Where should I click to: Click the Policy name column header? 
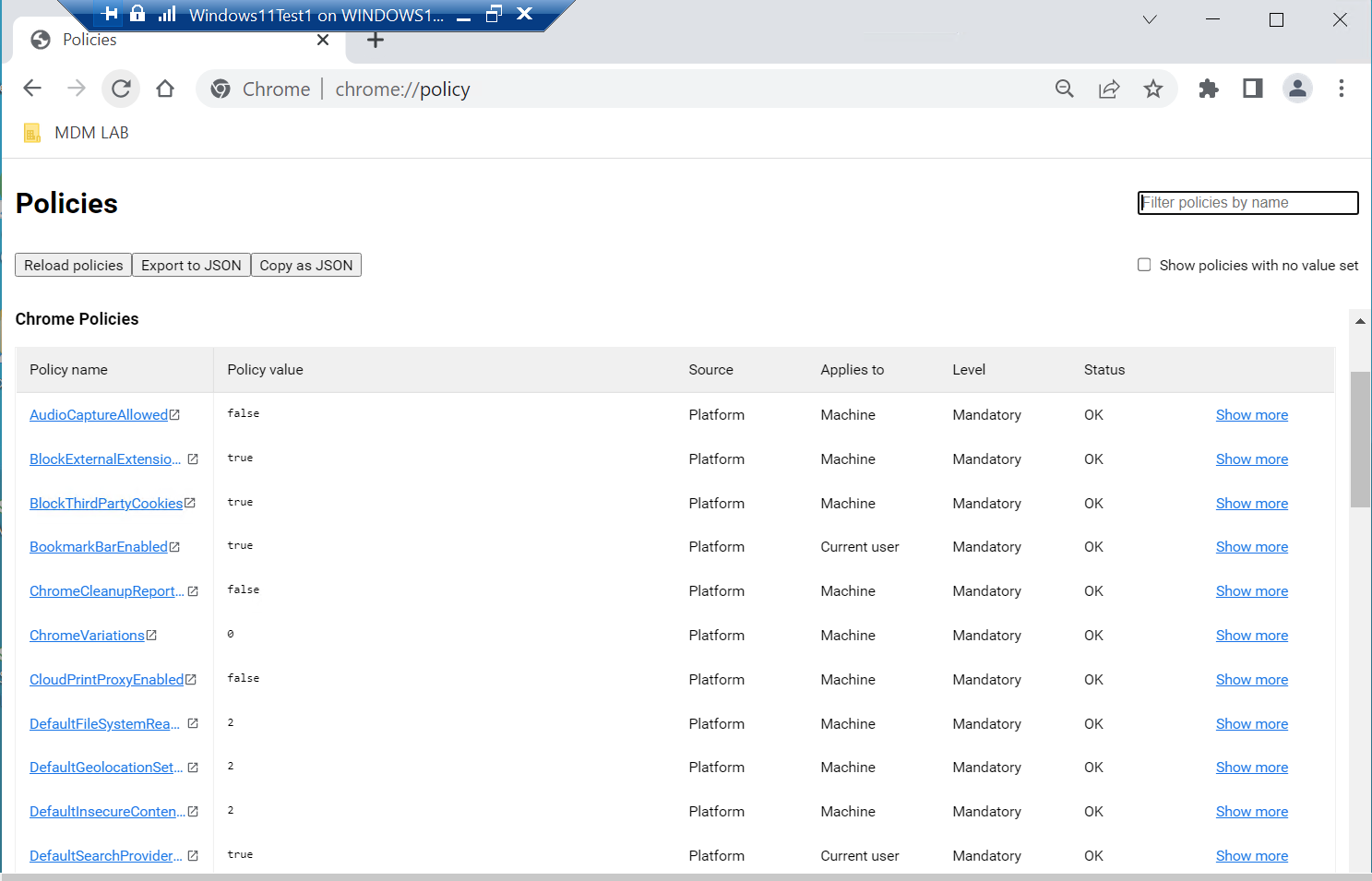[x=68, y=369]
